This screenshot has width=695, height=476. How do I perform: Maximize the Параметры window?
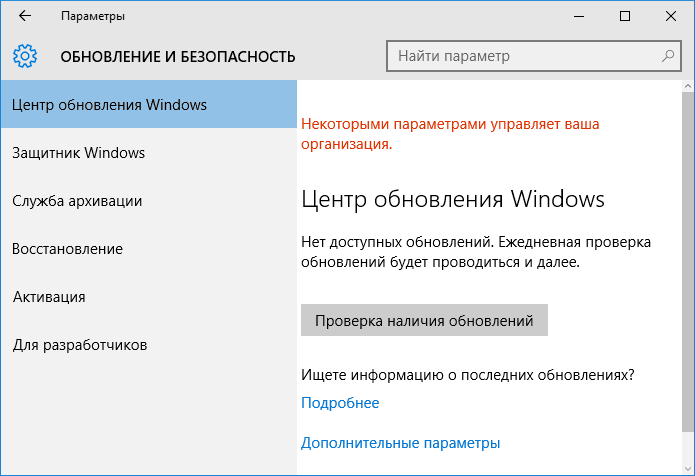tap(625, 16)
